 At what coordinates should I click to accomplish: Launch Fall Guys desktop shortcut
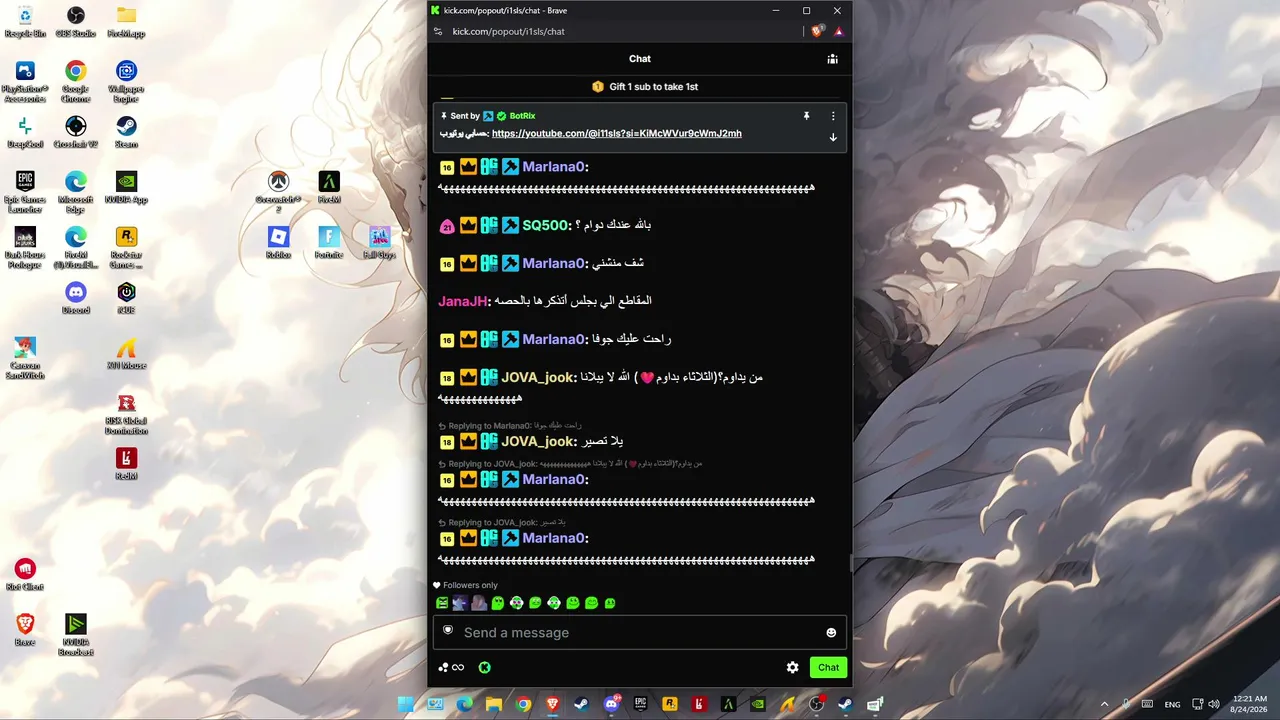coord(379,242)
